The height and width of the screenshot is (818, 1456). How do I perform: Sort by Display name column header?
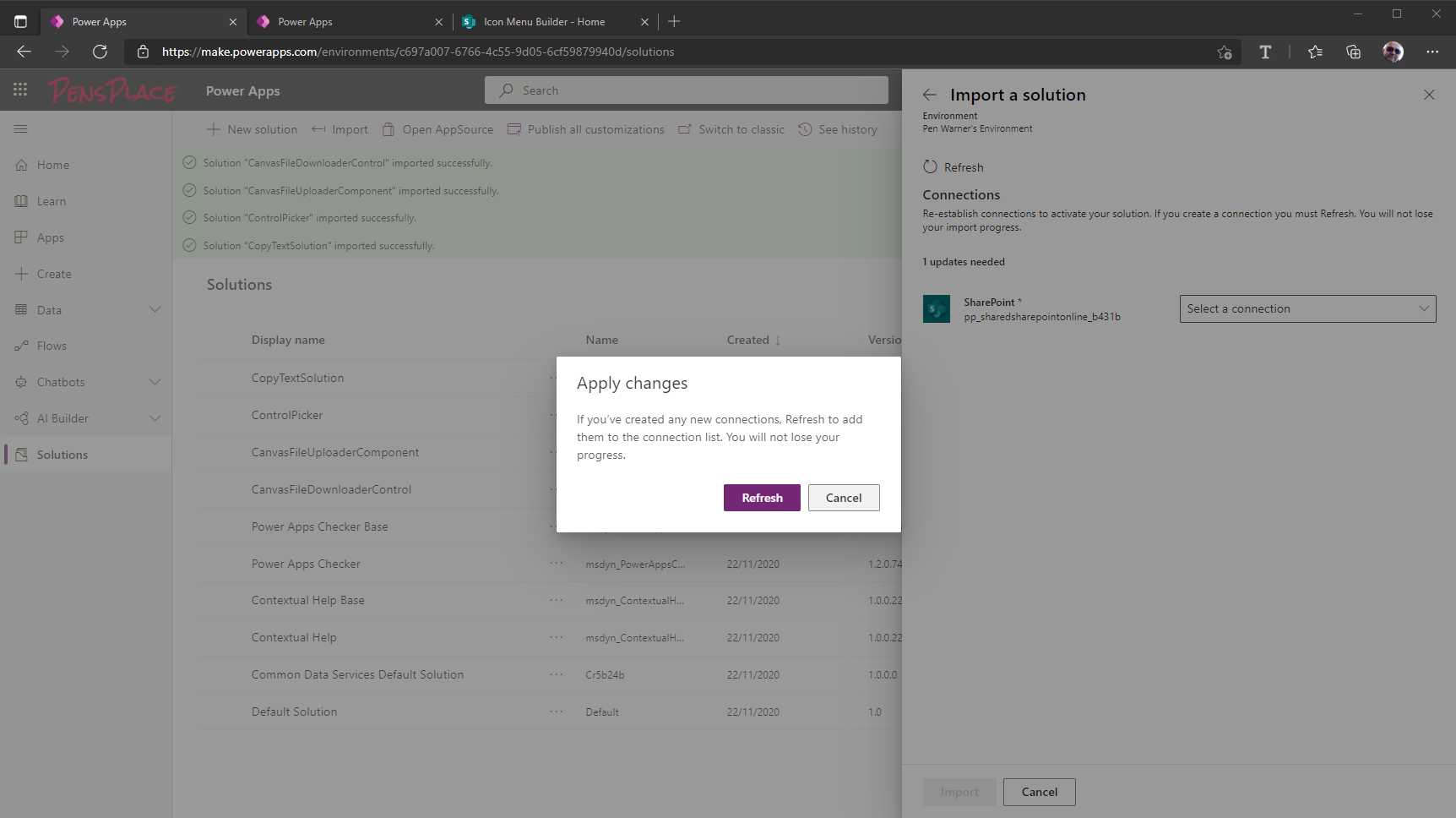[288, 340]
